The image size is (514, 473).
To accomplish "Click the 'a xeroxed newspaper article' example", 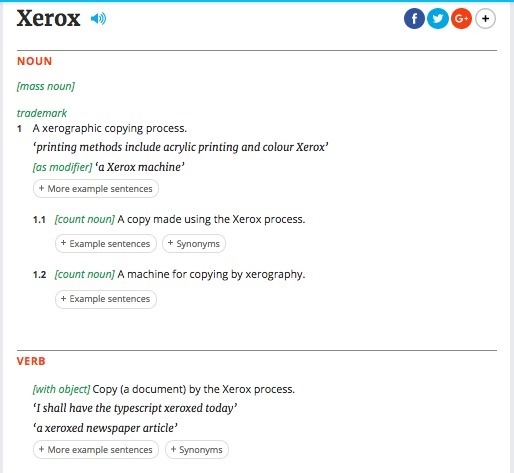I will (105, 428).
